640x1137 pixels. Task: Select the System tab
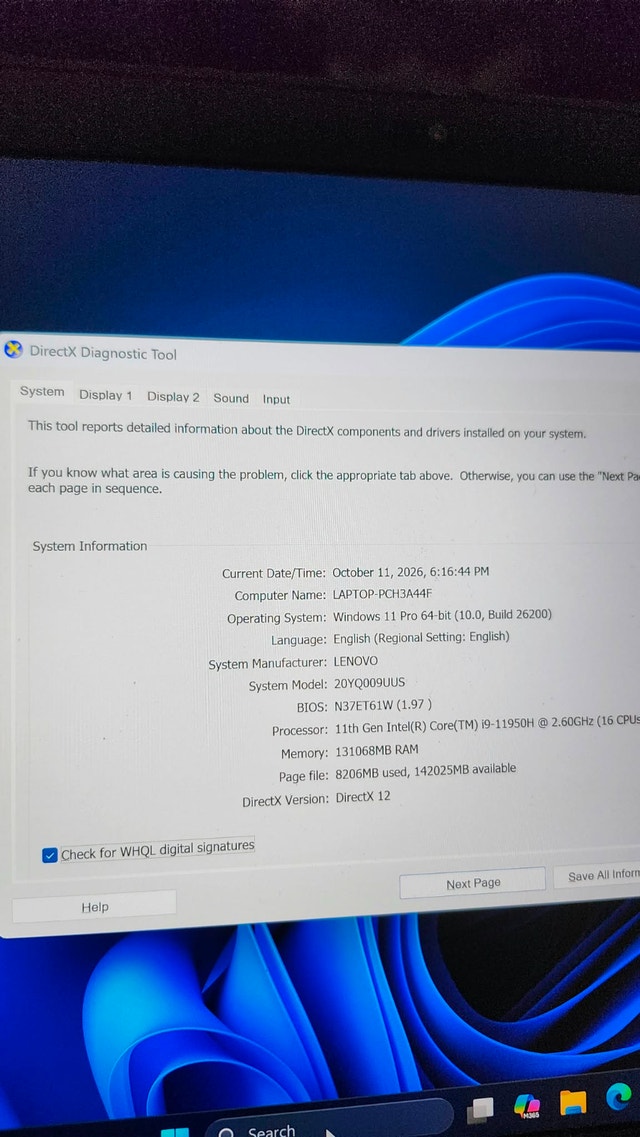pos(42,392)
